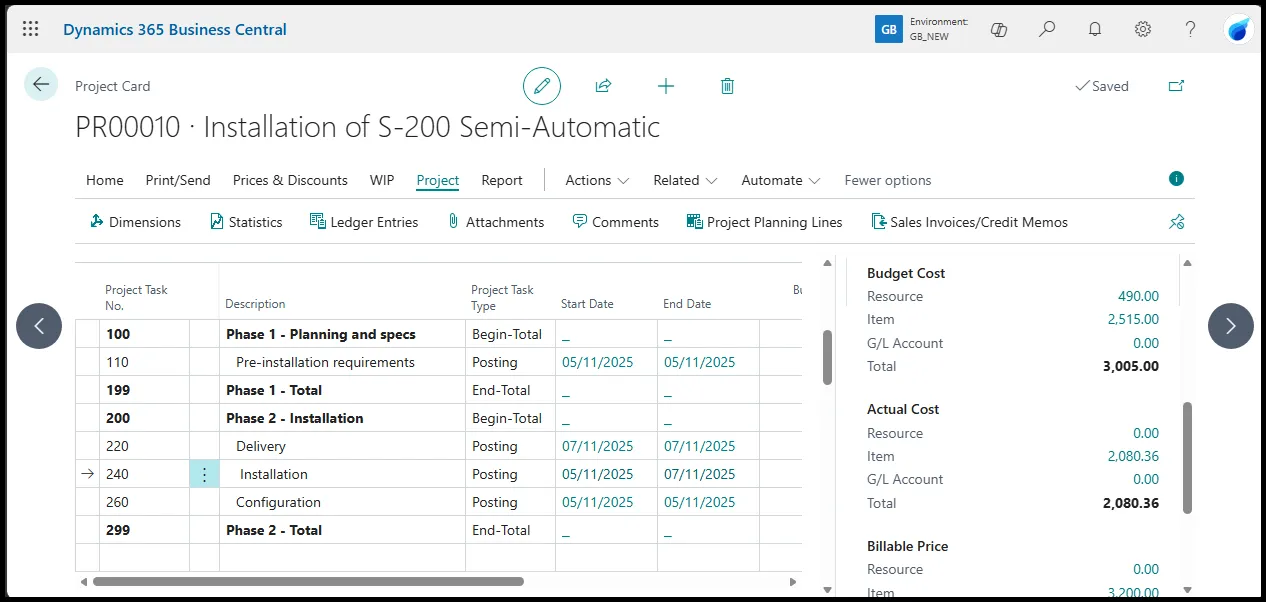
Task: Open Sales Invoices/Credit Memos
Action: 970,222
